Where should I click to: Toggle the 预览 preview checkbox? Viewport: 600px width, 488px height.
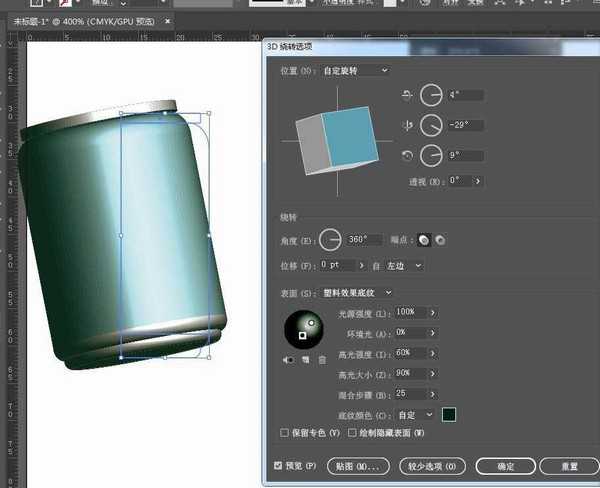pyautogui.click(x=278, y=466)
